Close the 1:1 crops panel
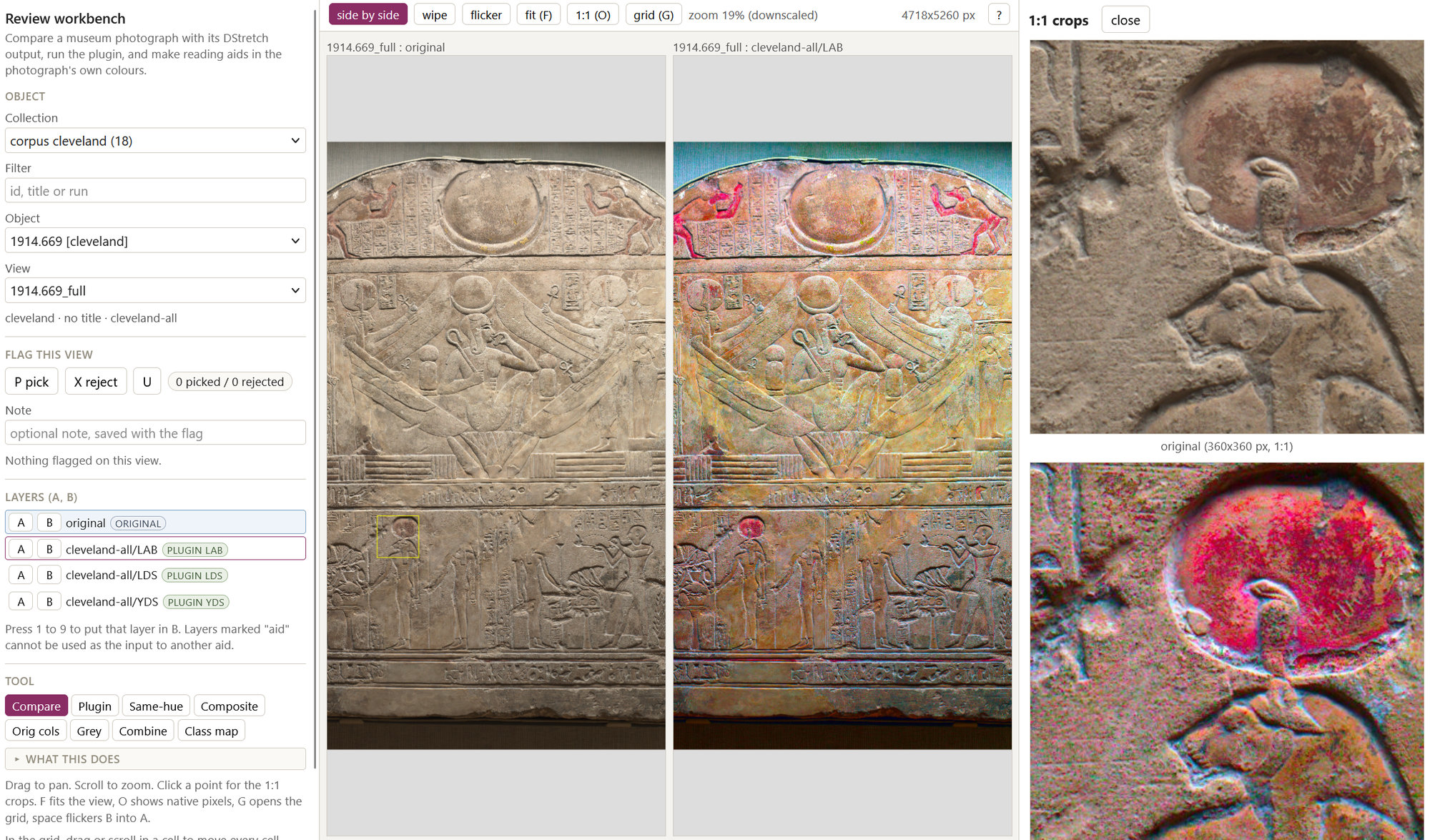 click(1125, 20)
